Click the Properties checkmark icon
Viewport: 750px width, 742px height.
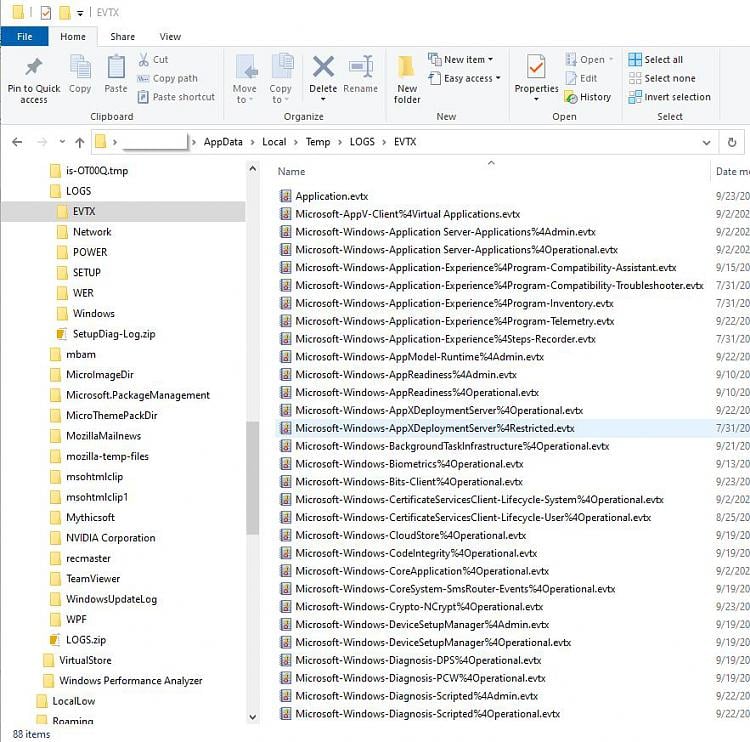536,66
